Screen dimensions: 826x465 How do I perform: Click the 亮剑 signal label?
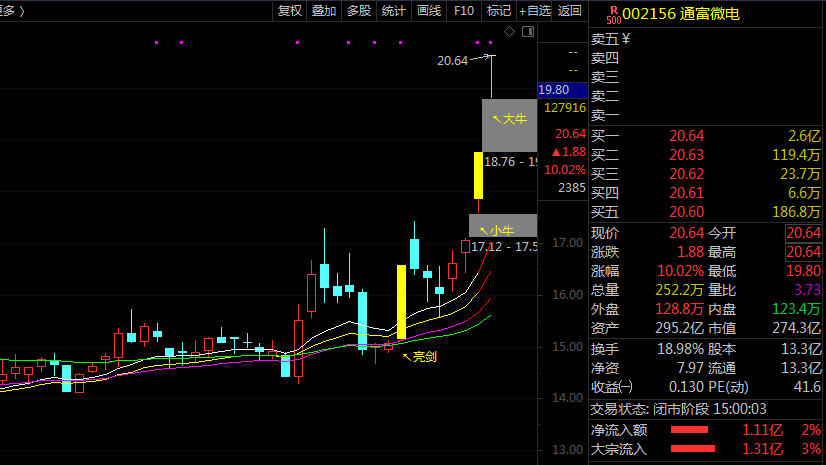(420, 357)
